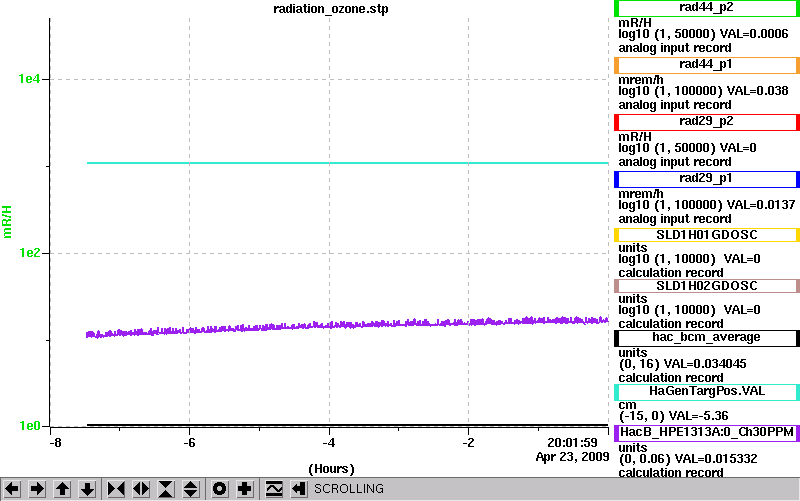Click hac_bcm_average value VAL=0.034045 text
Viewport: 800px width, 501px height.
[x=705, y=364]
